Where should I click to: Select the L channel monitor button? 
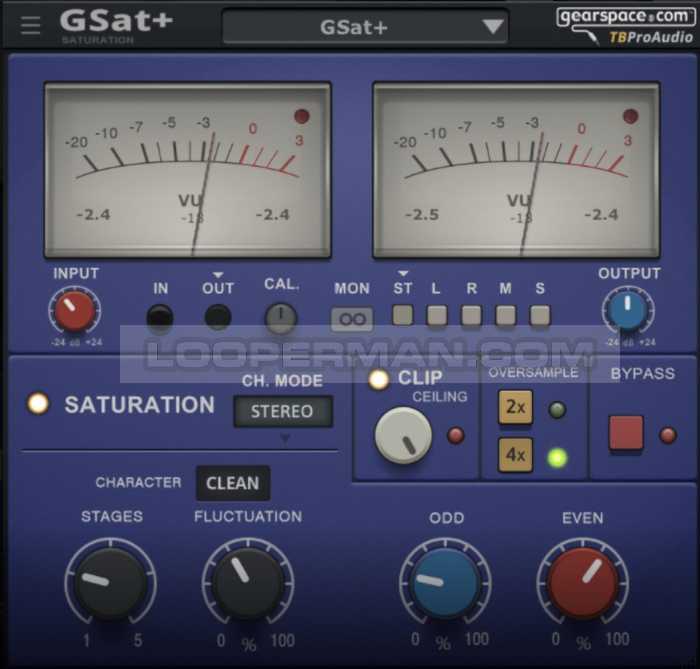click(437, 316)
